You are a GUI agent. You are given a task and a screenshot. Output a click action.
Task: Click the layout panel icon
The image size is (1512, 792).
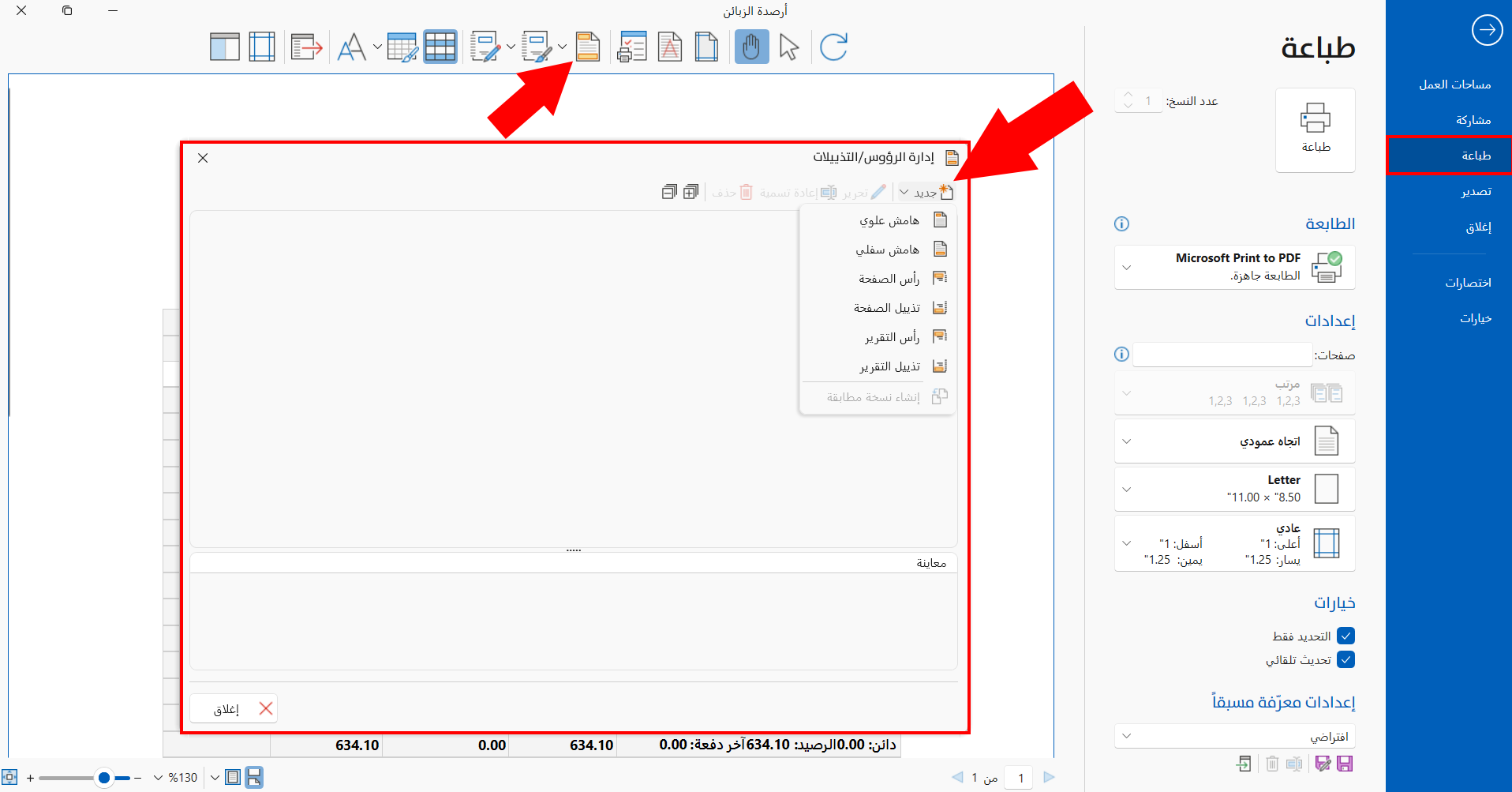pyautogui.click(x=225, y=47)
